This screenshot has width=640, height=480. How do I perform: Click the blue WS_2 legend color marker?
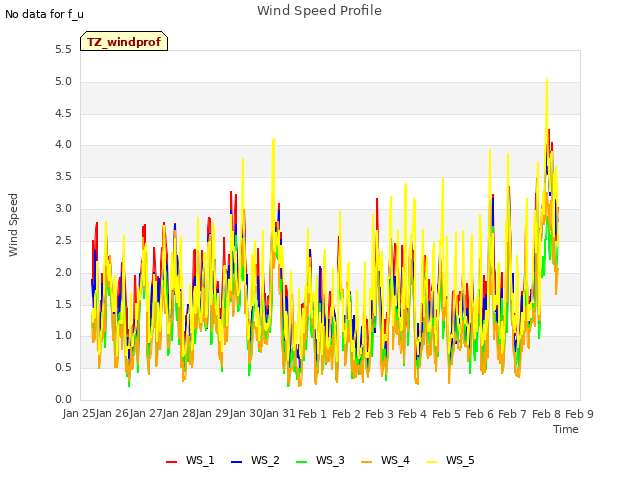click(x=236, y=462)
